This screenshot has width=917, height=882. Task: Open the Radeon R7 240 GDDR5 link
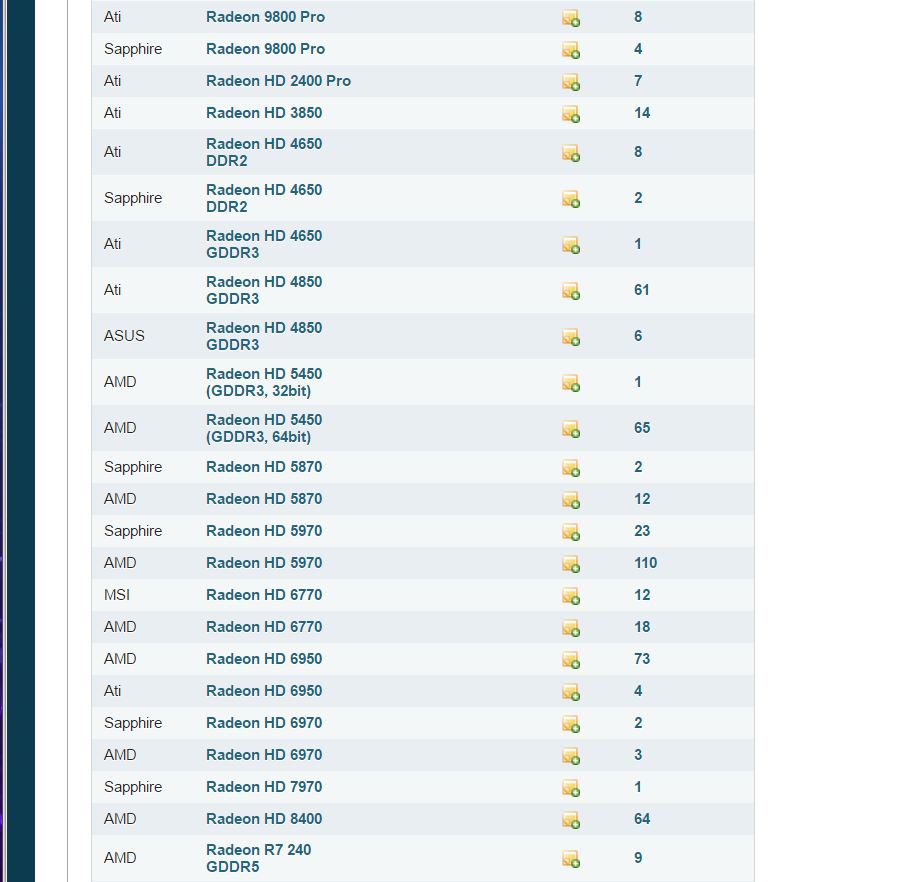(258, 858)
